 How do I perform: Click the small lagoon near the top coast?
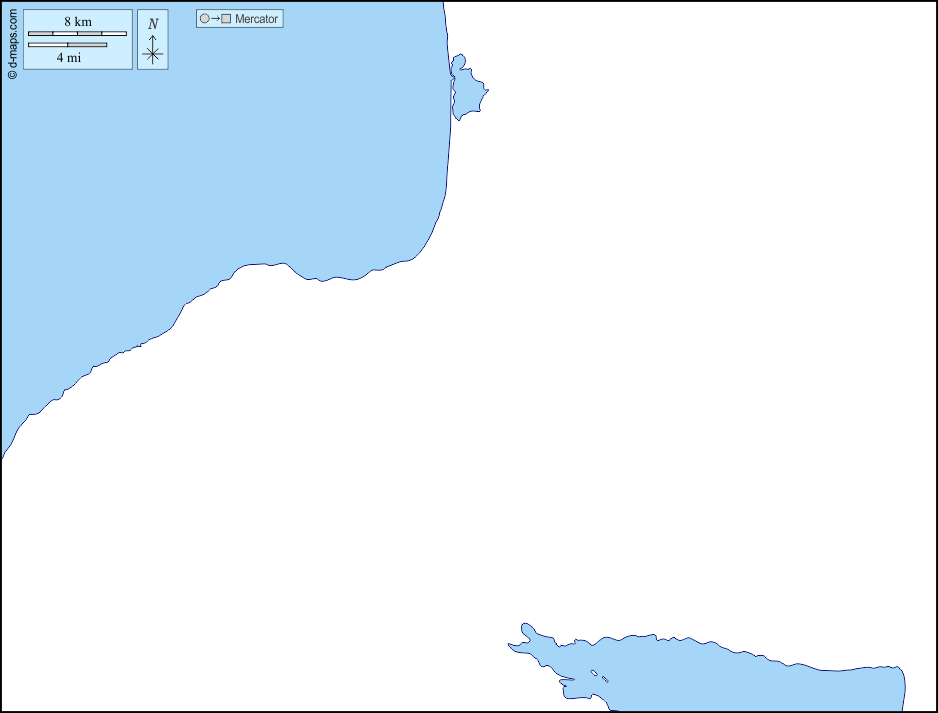[x=465, y=90]
